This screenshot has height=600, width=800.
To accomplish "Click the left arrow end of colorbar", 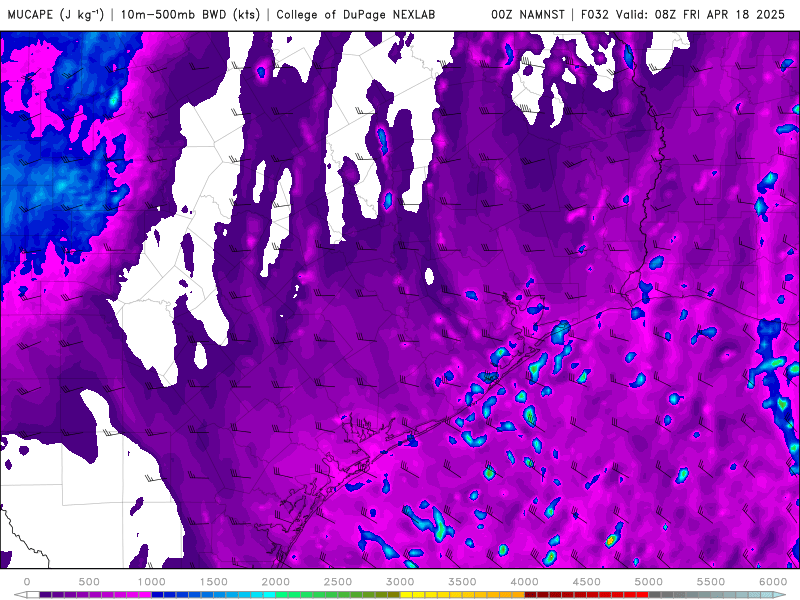I will pos(20,595).
